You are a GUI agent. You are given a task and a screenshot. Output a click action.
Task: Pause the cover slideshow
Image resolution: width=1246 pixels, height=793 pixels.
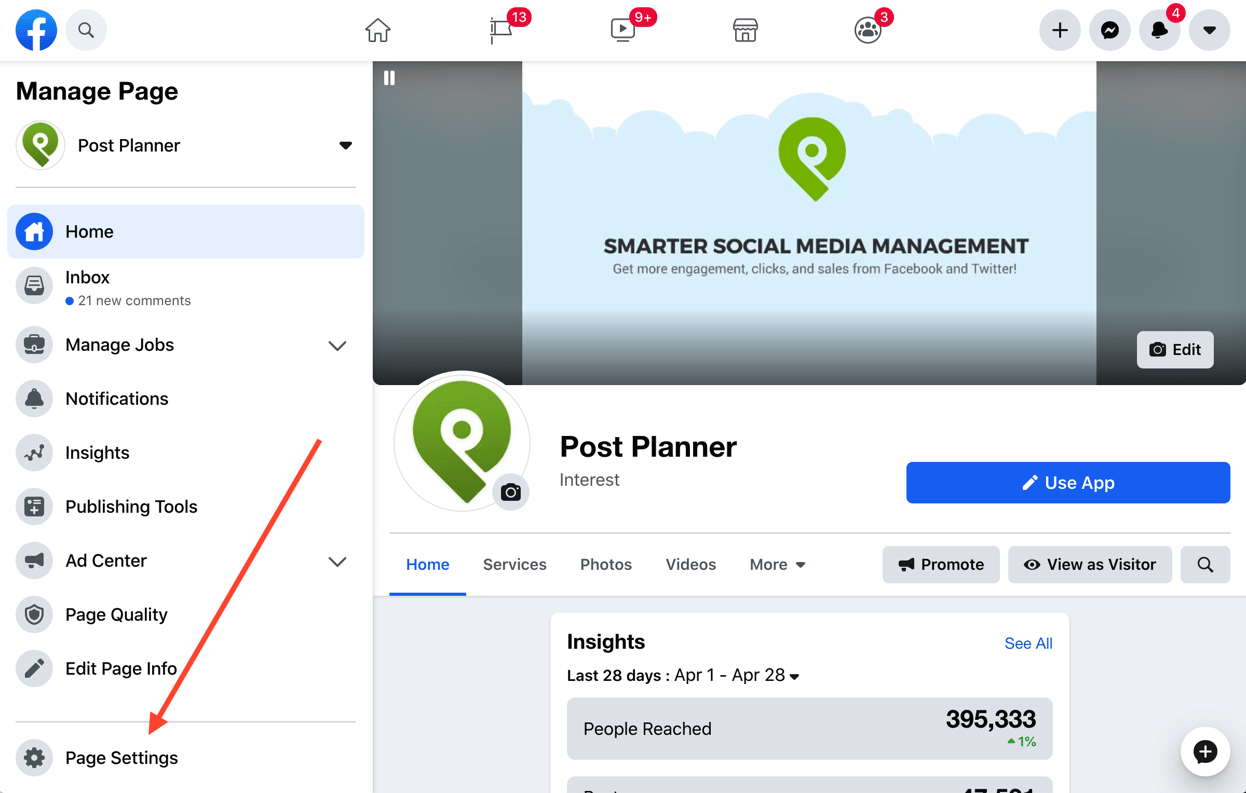[390, 78]
